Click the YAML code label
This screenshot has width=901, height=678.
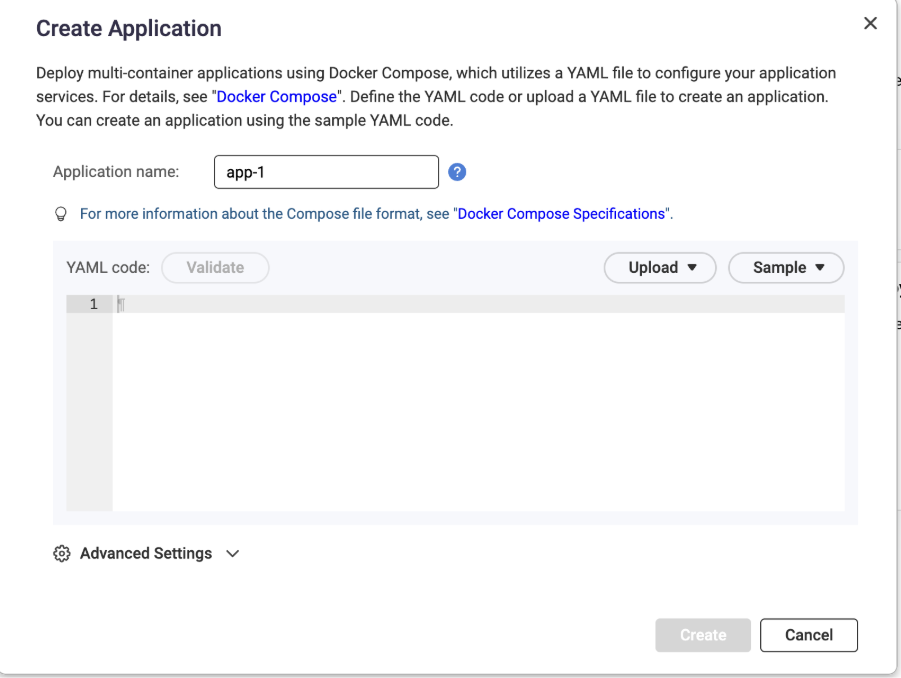coord(108,268)
